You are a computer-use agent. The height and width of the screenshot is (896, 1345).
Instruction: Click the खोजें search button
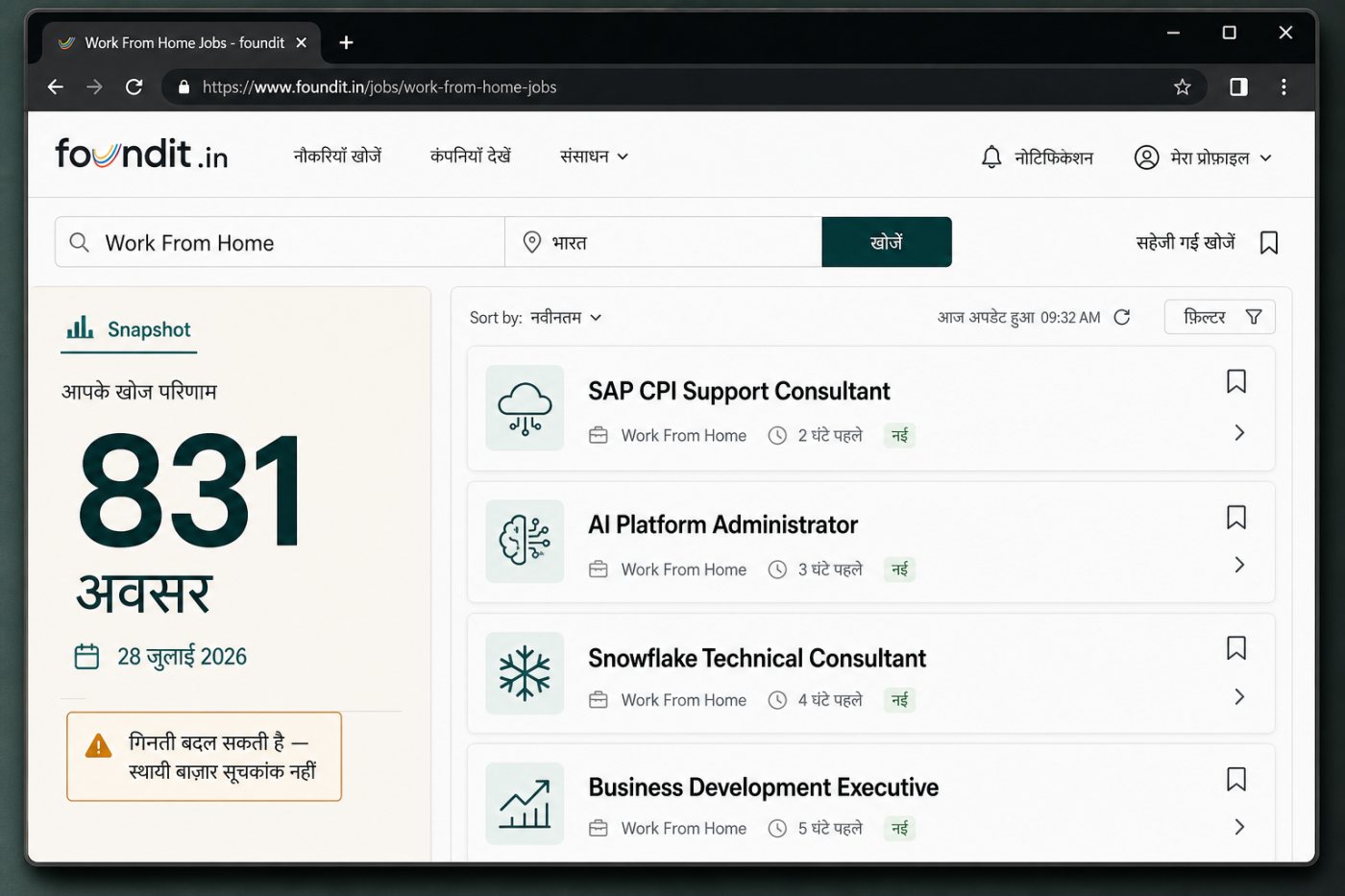pyautogui.click(x=887, y=242)
